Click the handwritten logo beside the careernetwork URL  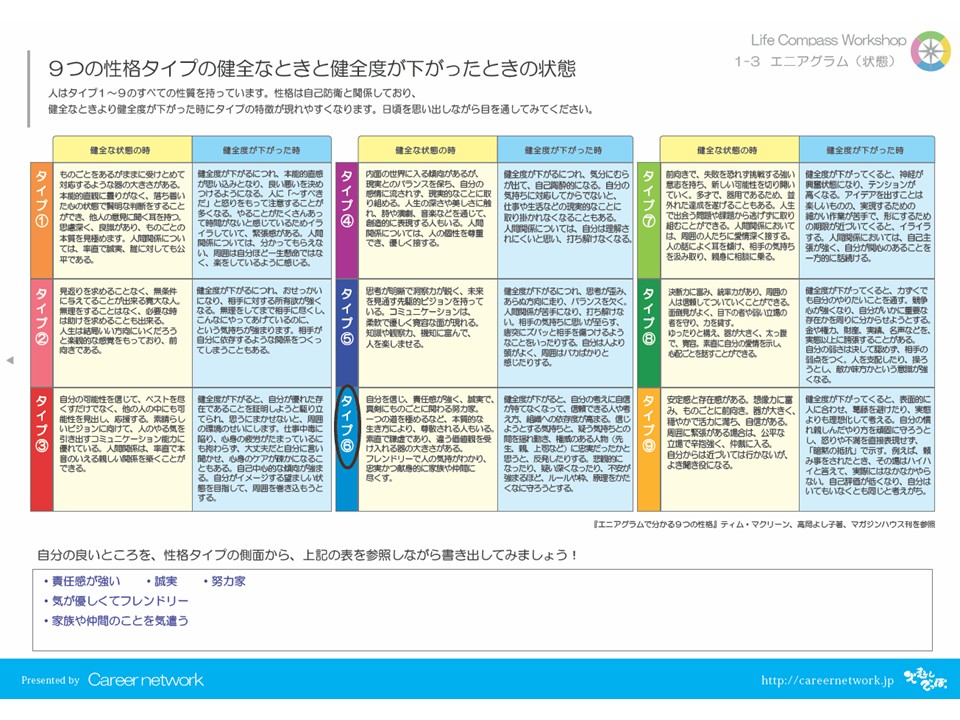point(925,680)
